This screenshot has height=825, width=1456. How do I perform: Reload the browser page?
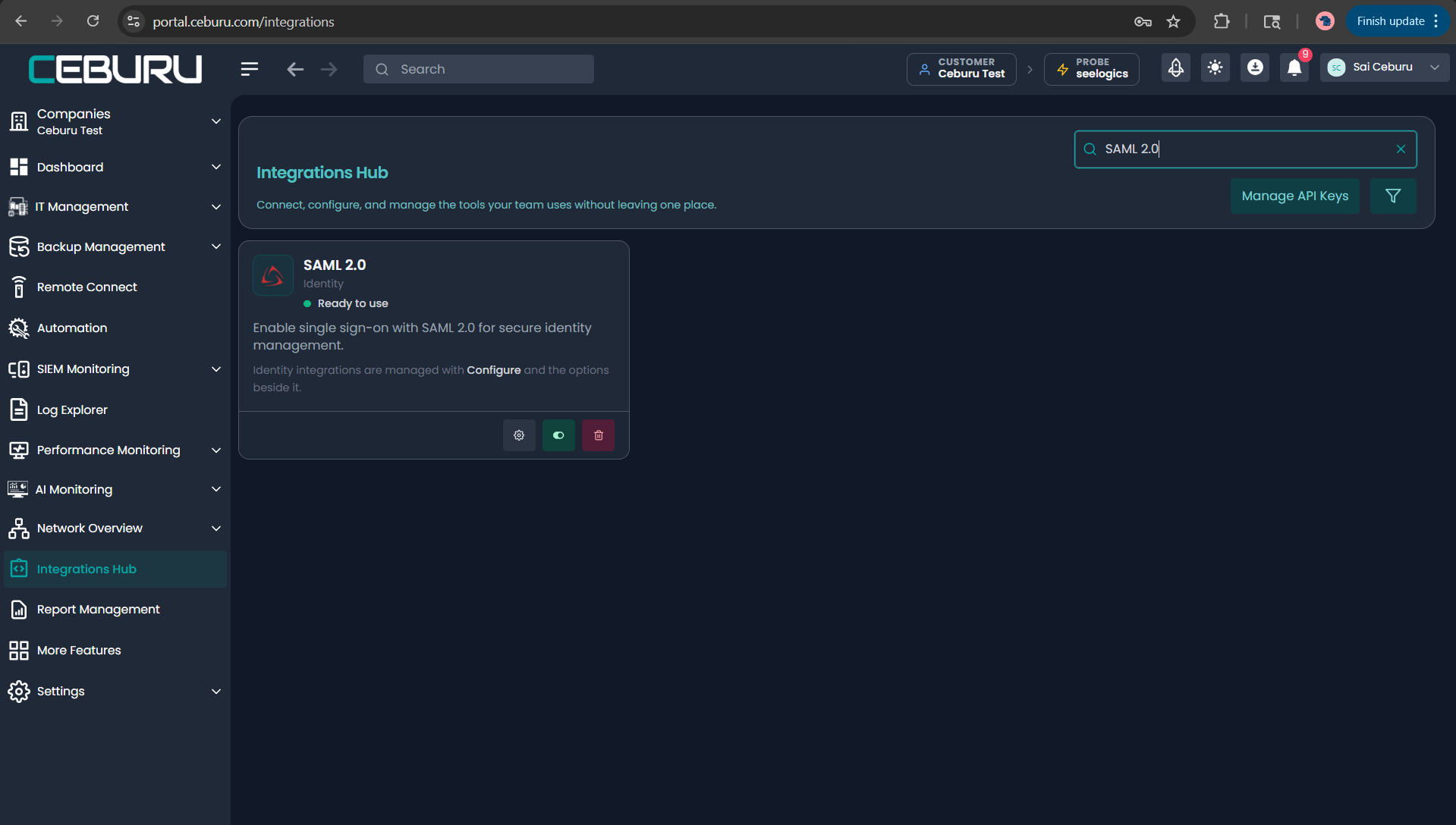point(93,21)
